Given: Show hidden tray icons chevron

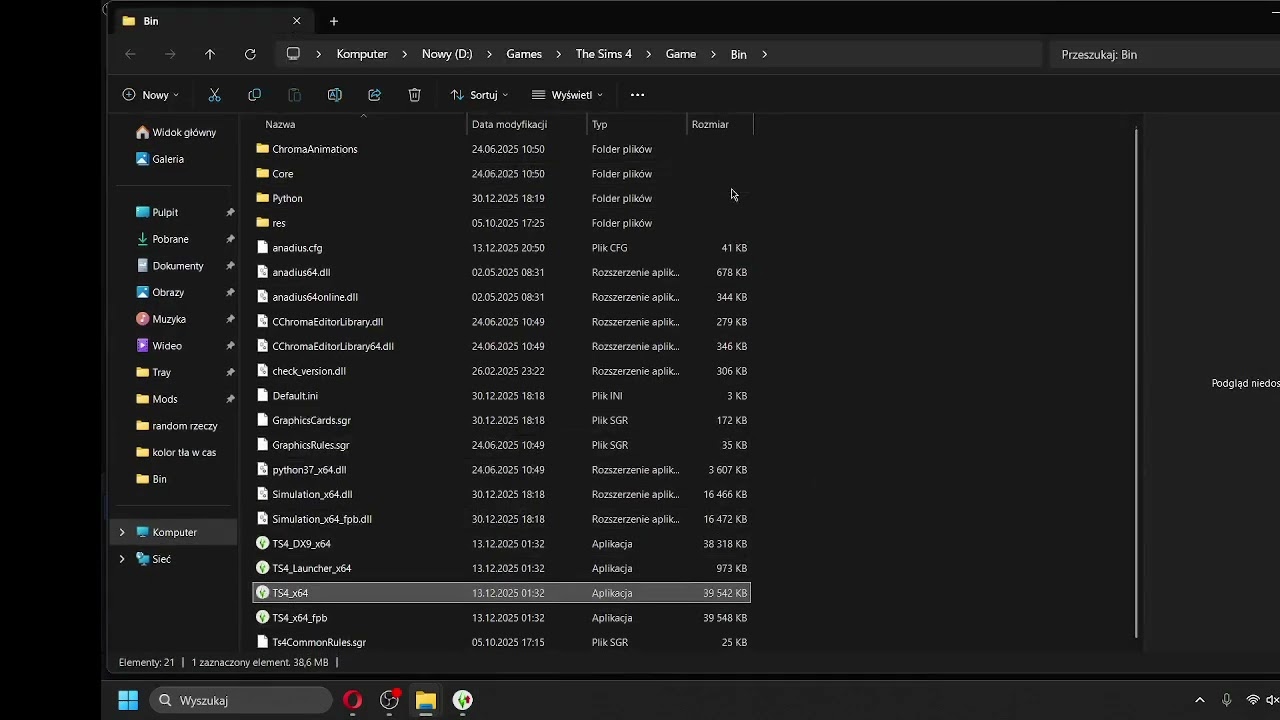Looking at the screenshot, I should pos(1200,700).
